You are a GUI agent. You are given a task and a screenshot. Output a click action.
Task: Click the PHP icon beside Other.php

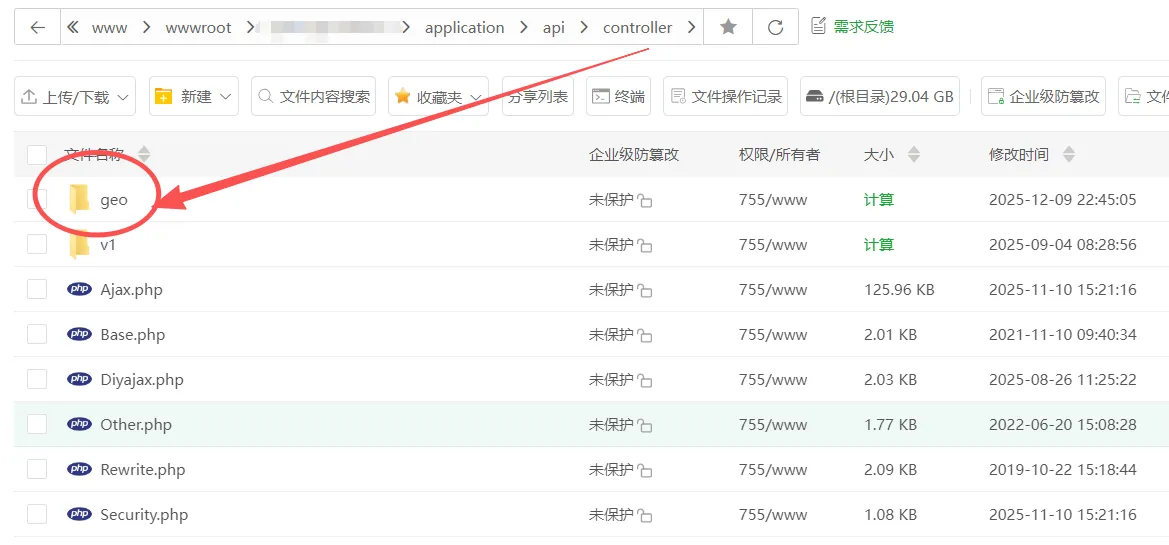79,423
